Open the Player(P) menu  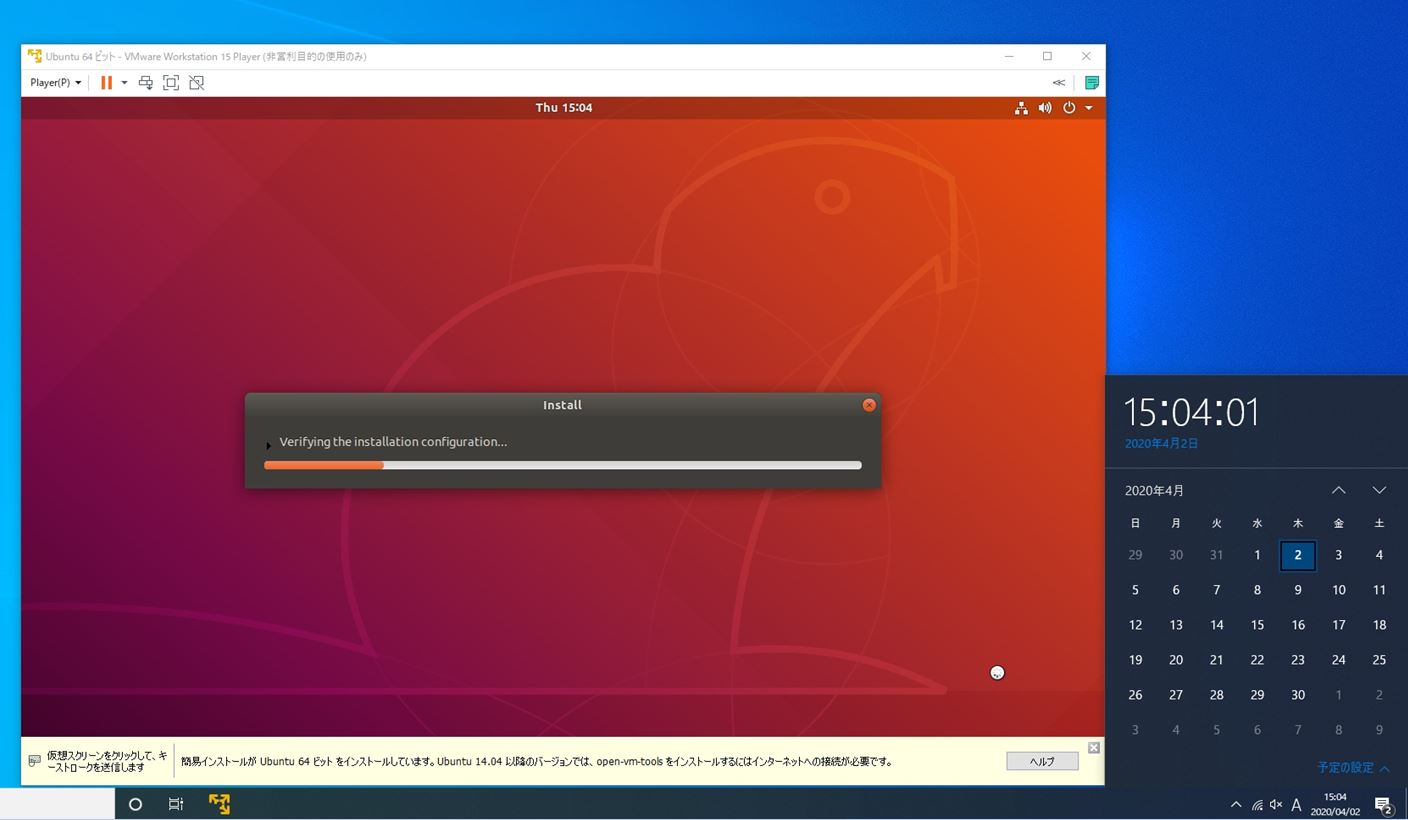click(55, 83)
